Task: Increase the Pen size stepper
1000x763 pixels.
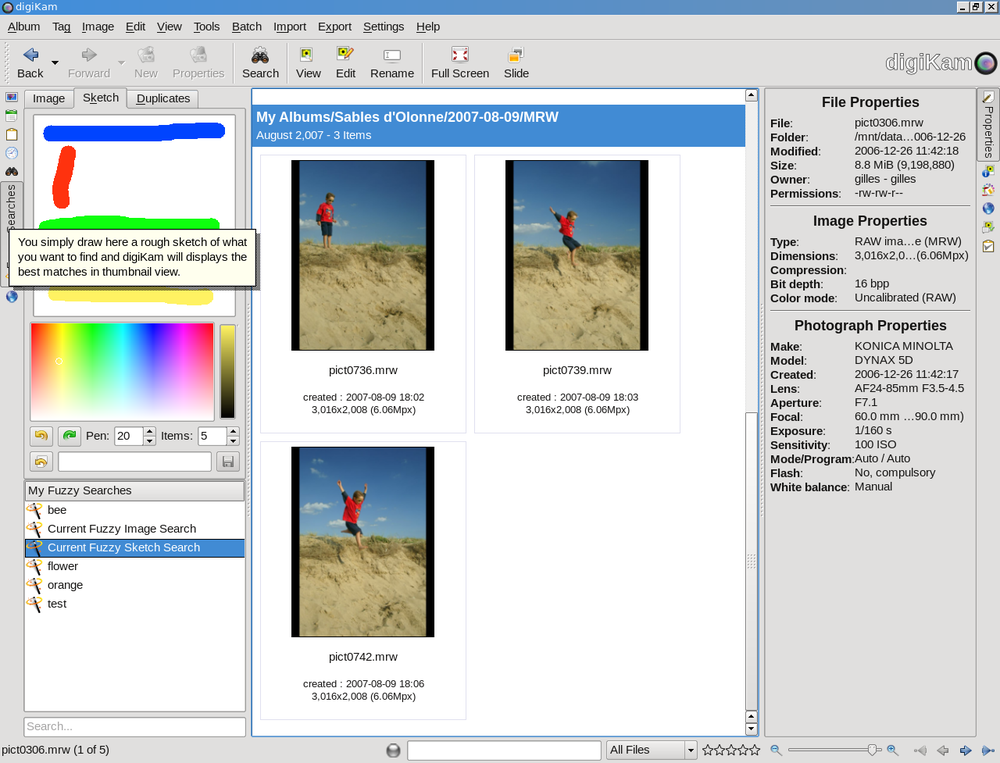Action: click(x=150, y=431)
